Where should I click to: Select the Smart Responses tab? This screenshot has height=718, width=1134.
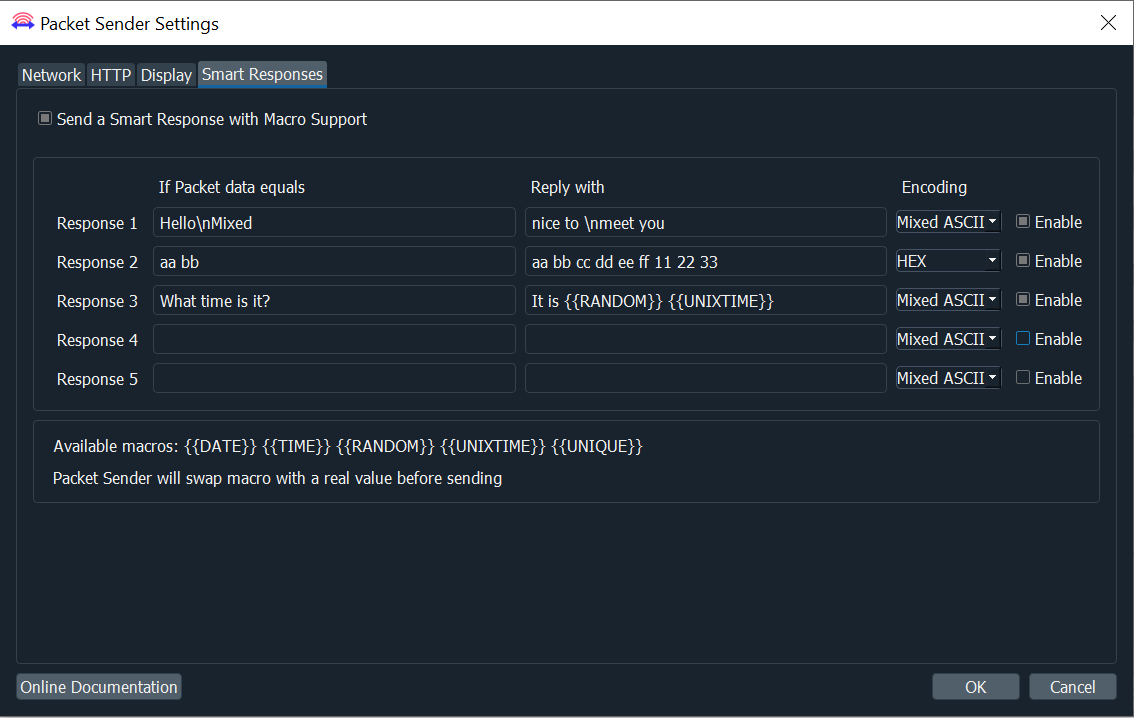coord(261,74)
